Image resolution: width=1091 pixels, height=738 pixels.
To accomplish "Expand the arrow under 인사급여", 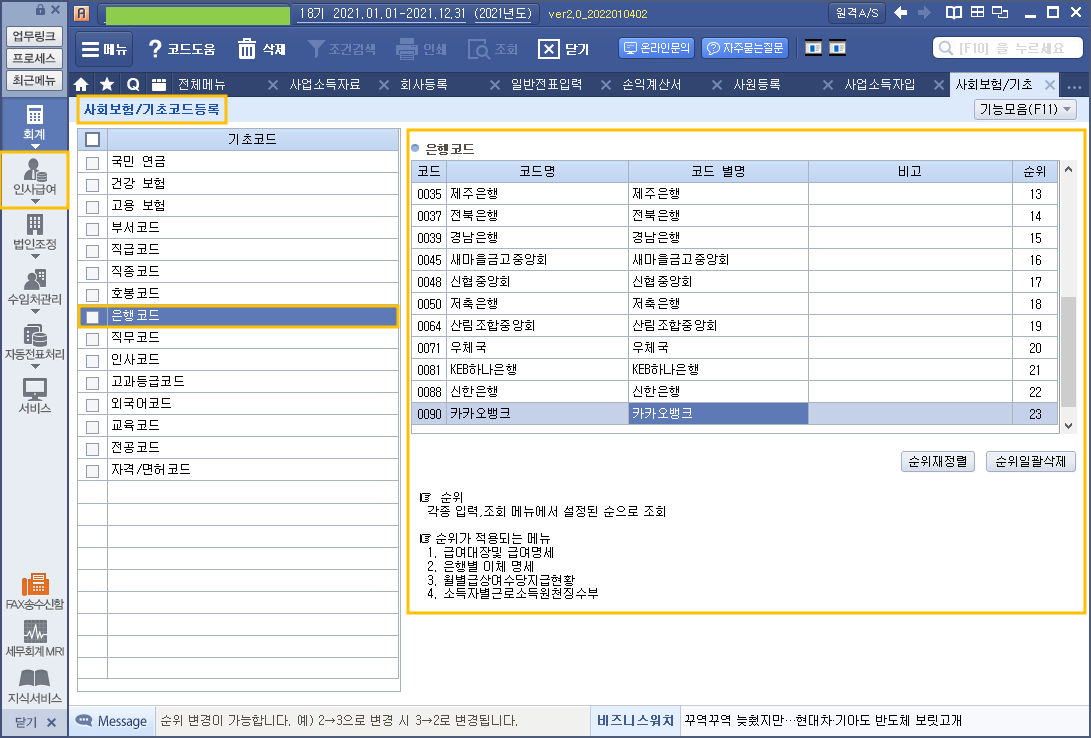I will (35, 202).
